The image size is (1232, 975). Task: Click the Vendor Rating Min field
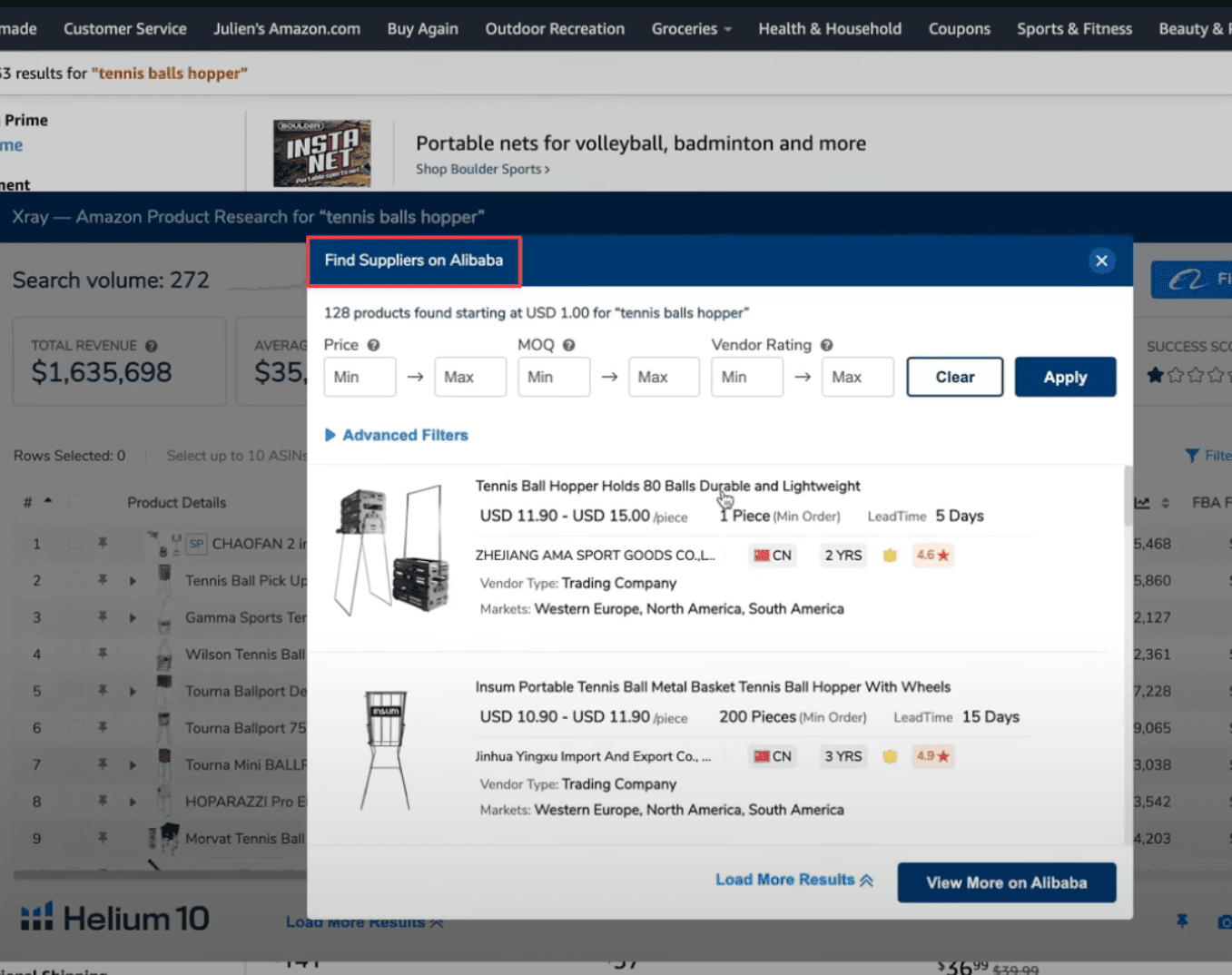(x=747, y=377)
